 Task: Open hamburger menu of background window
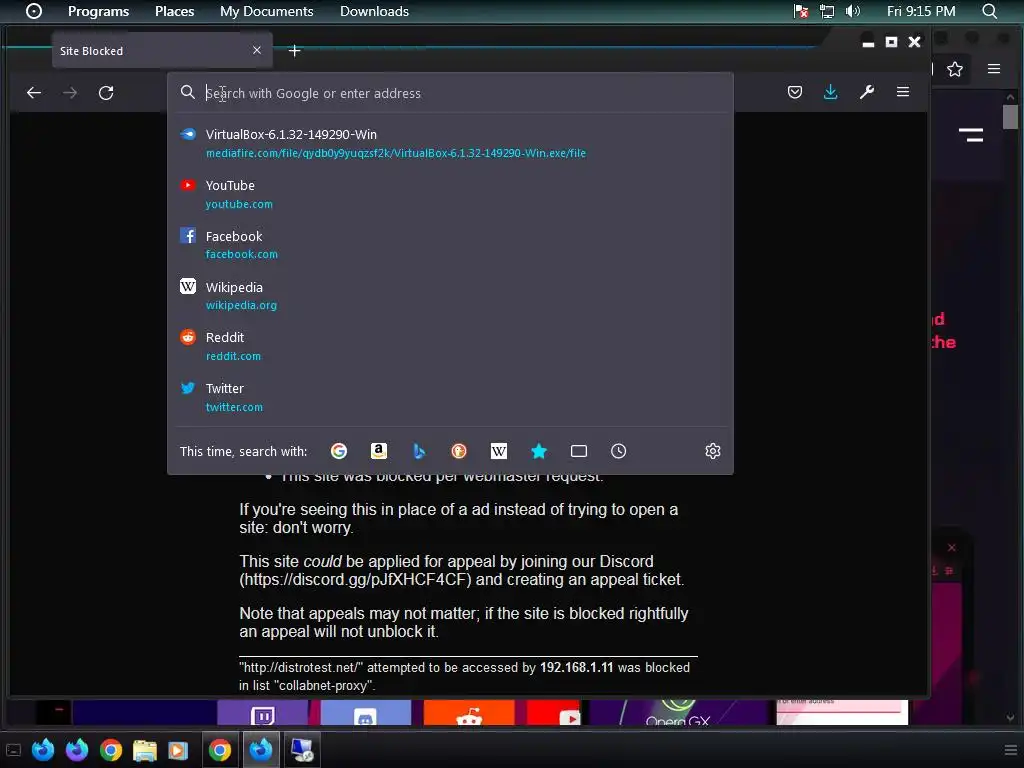coord(994,69)
